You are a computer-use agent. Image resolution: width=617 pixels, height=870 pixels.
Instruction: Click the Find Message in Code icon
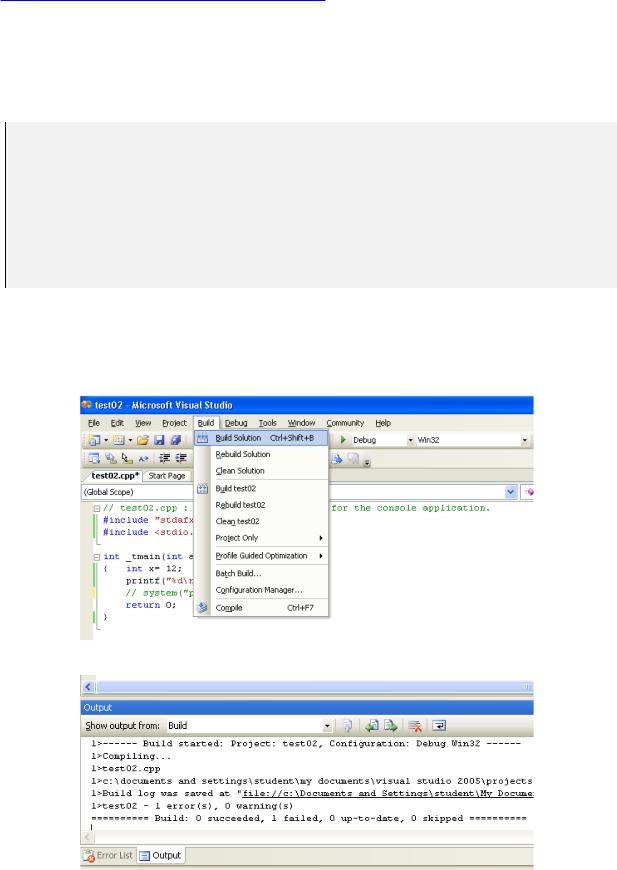tap(348, 725)
